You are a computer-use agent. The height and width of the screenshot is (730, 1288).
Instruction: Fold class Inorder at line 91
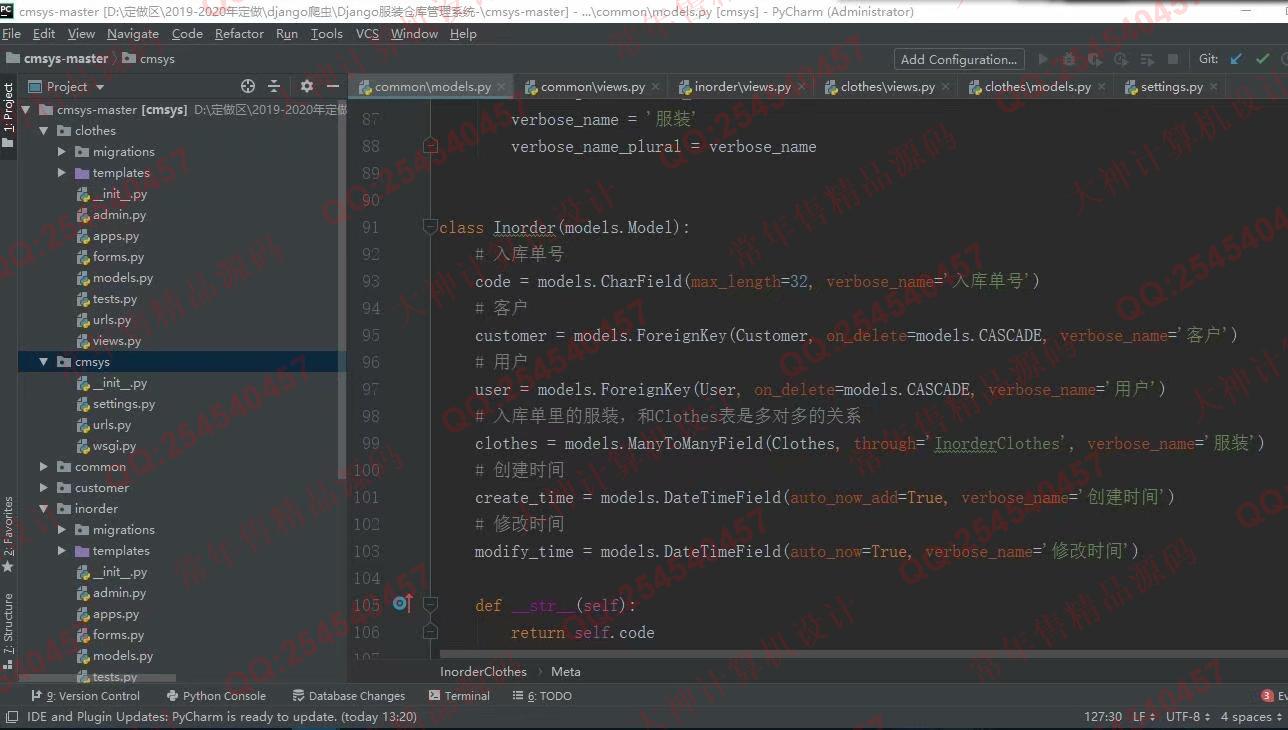click(x=430, y=227)
